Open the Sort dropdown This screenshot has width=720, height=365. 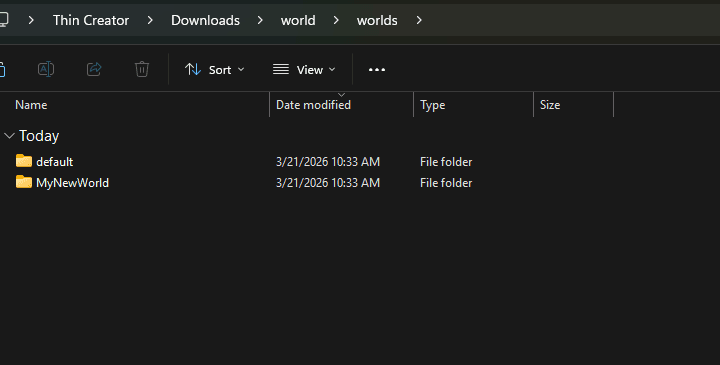pos(214,70)
